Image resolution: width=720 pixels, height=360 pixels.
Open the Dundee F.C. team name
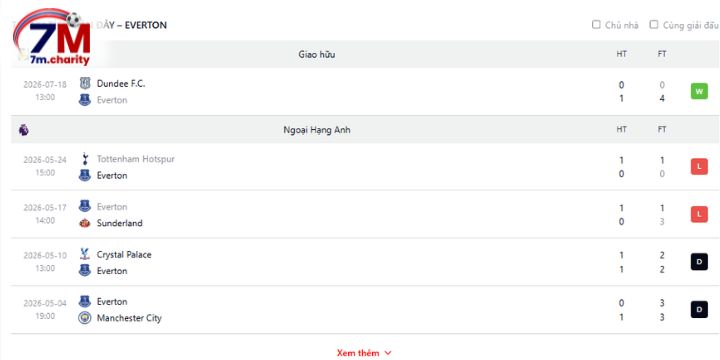[121, 84]
